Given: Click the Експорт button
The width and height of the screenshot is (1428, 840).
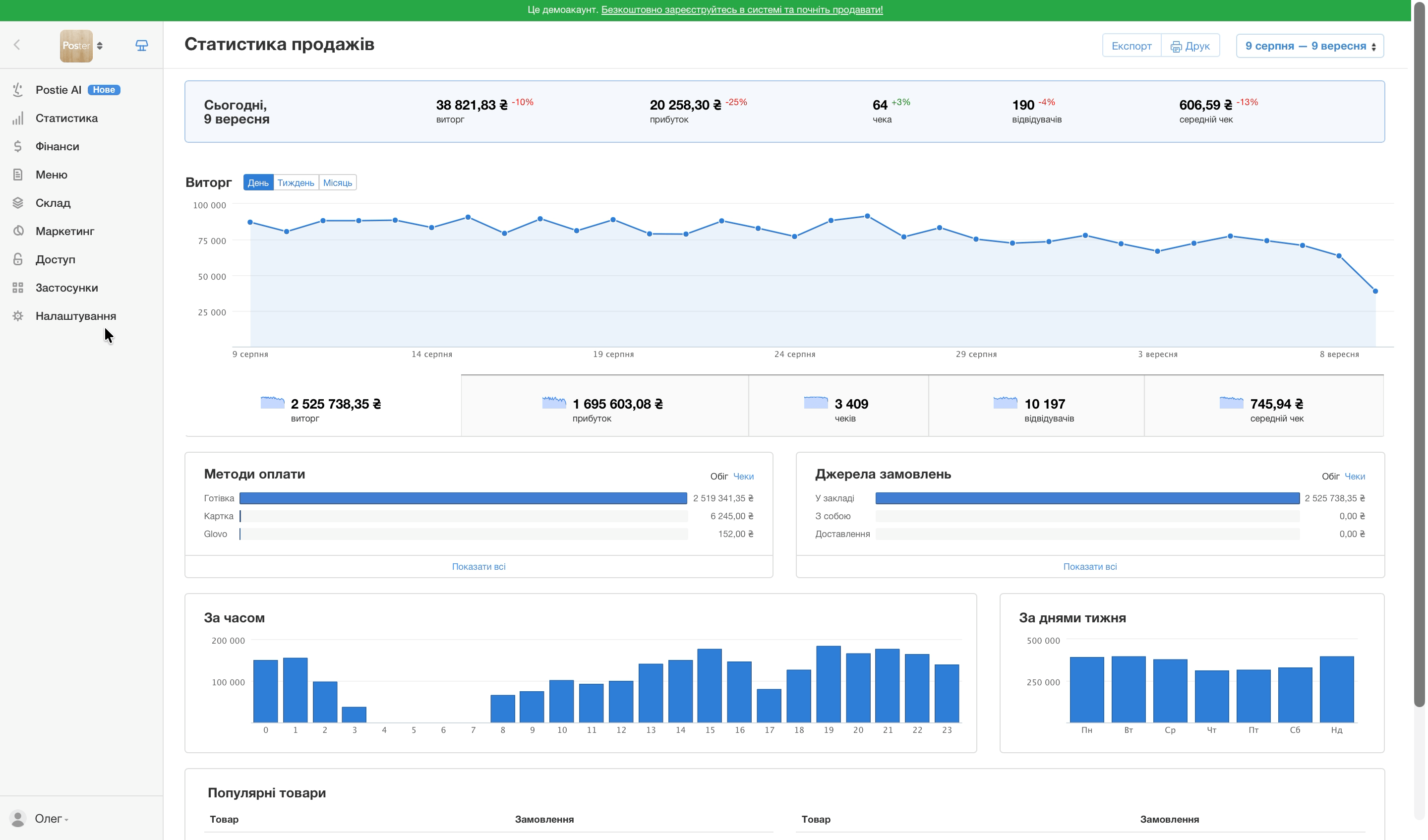Looking at the screenshot, I should pyautogui.click(x=1131, y=46).
